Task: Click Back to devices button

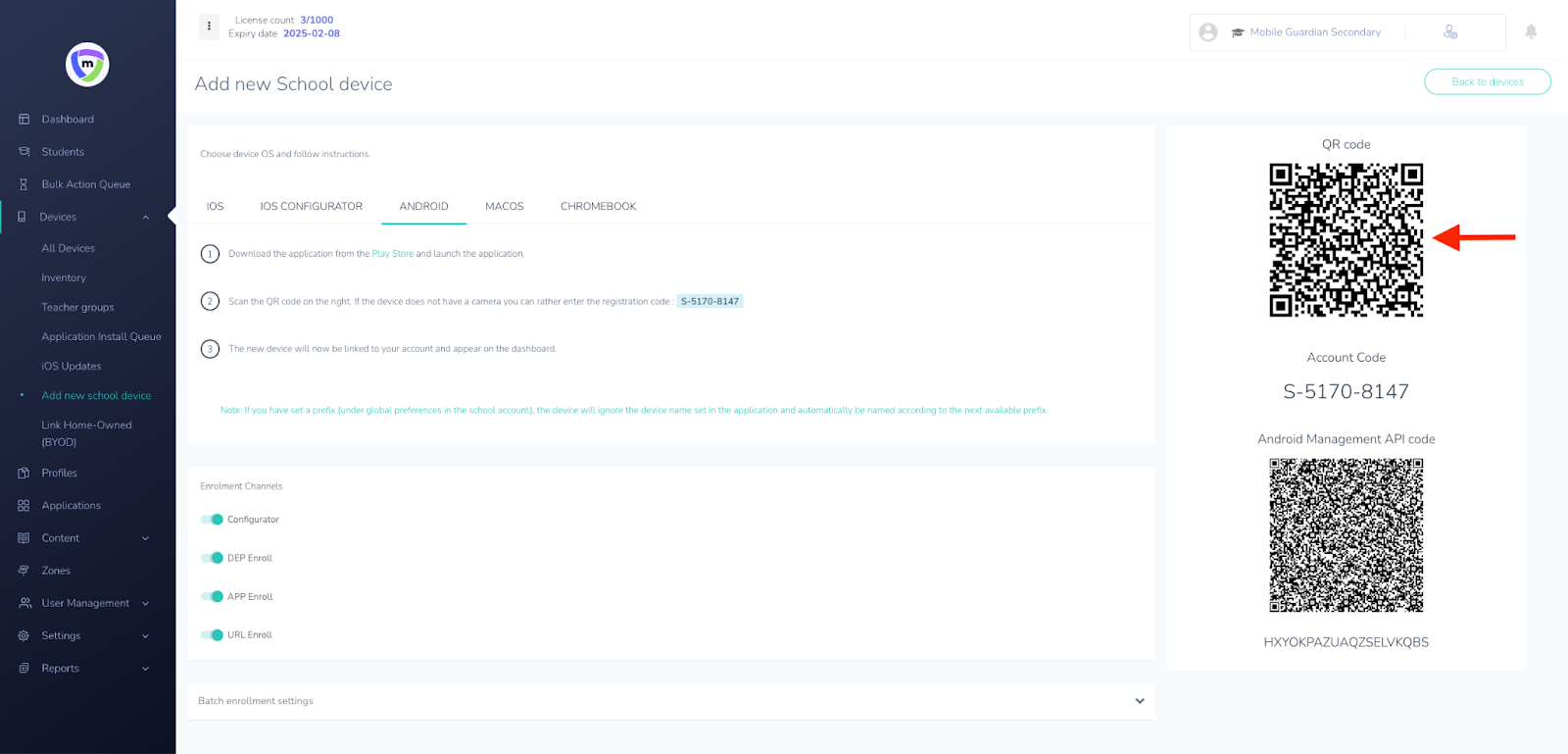Action: click(1488, 81)
